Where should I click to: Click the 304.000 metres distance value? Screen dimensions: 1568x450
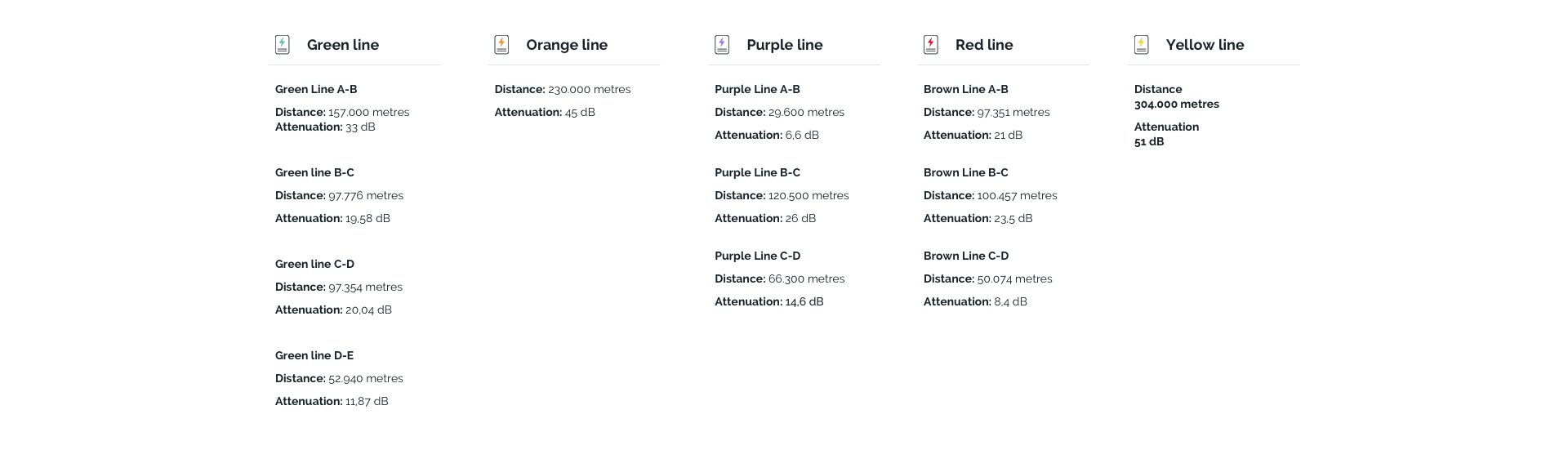pos(1177,104)
